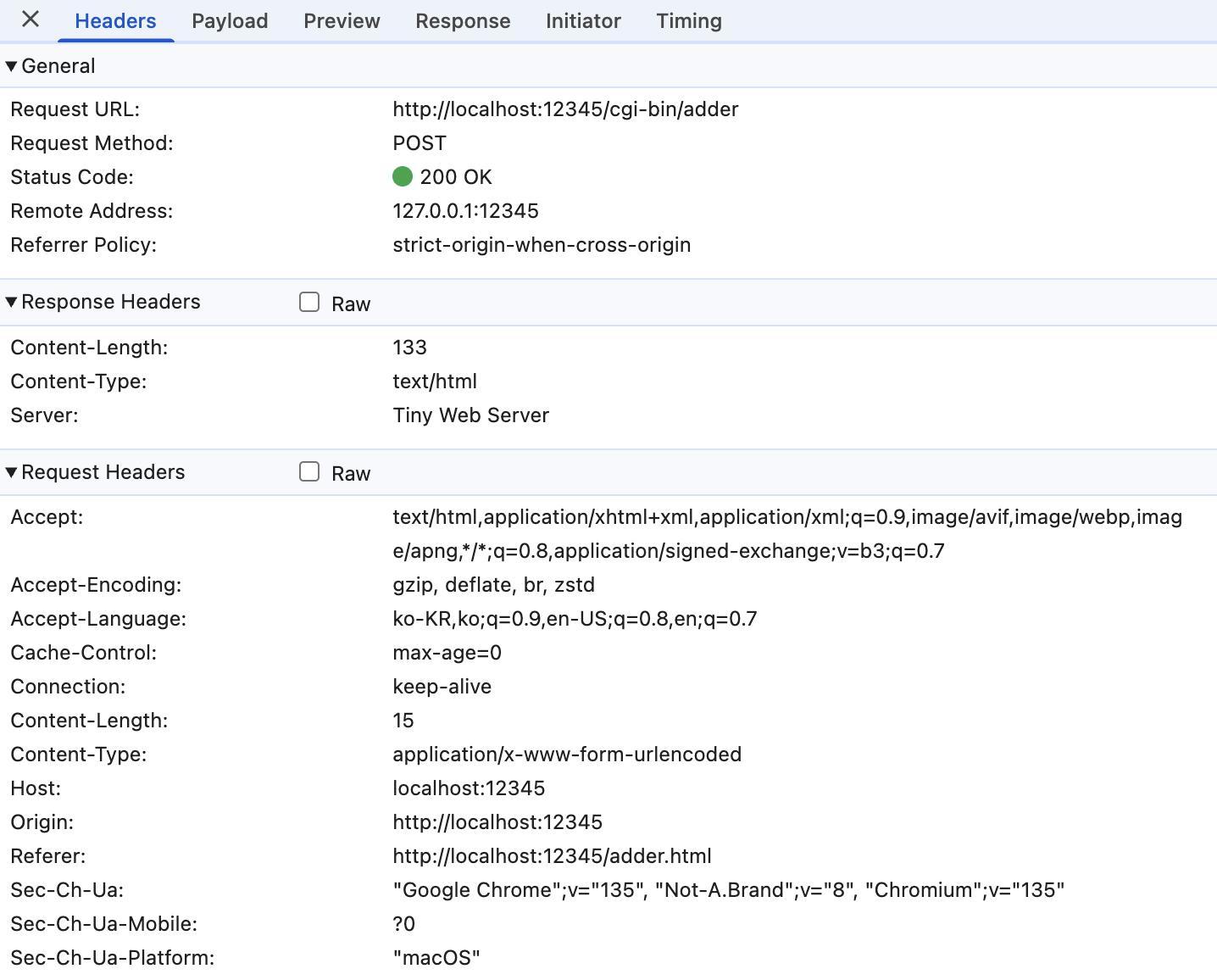This screenshot has height=980, width=1217.
Task: Go to the Initiator tab
Action: [x=583, y=21]
